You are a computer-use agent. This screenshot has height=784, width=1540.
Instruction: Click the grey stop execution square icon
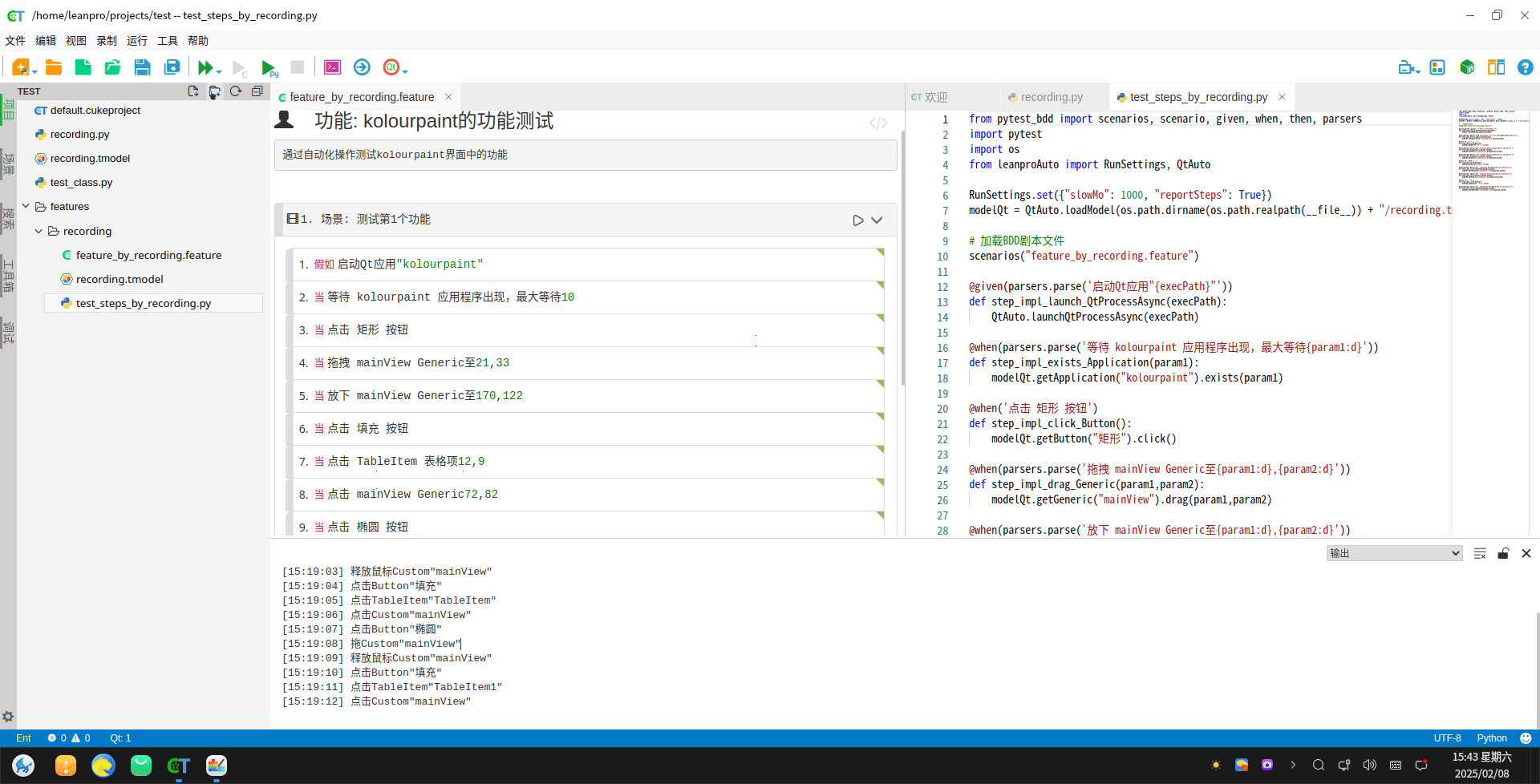[297, 67]
